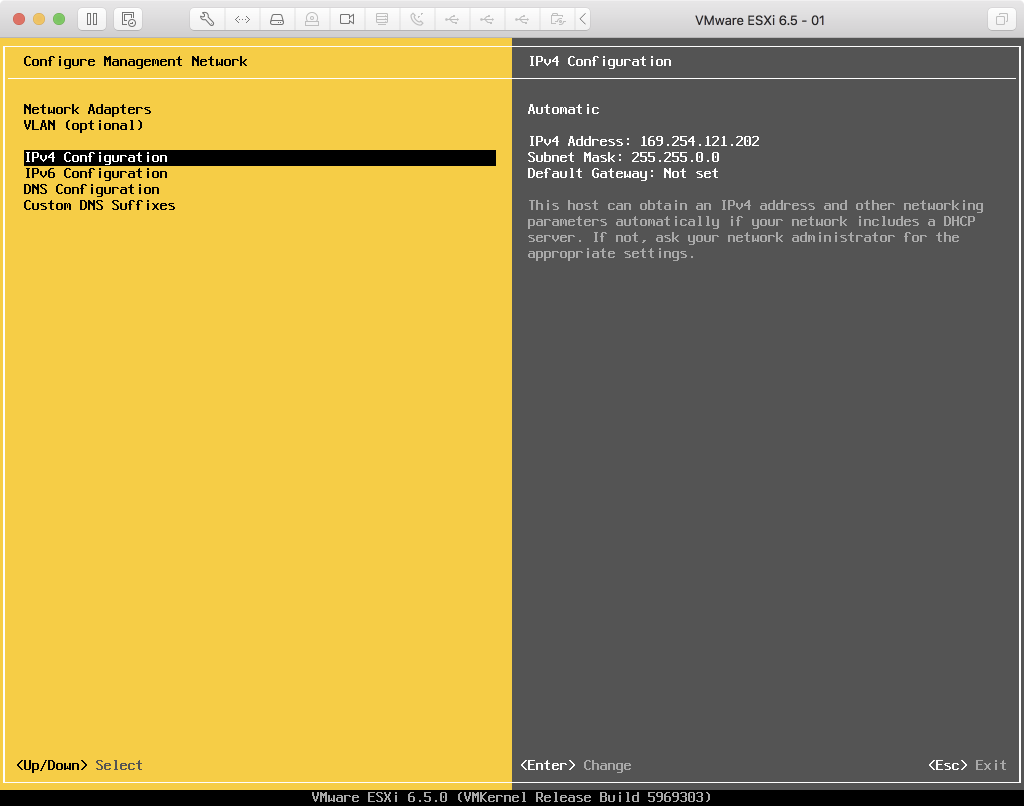Click the Configure Management Network heading

click(135, 61)
